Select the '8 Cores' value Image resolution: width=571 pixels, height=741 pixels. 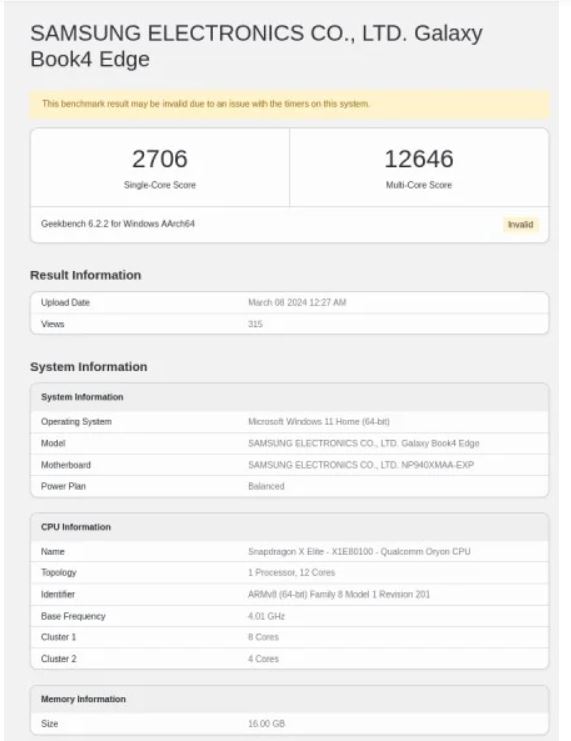(x=263, y=637)
